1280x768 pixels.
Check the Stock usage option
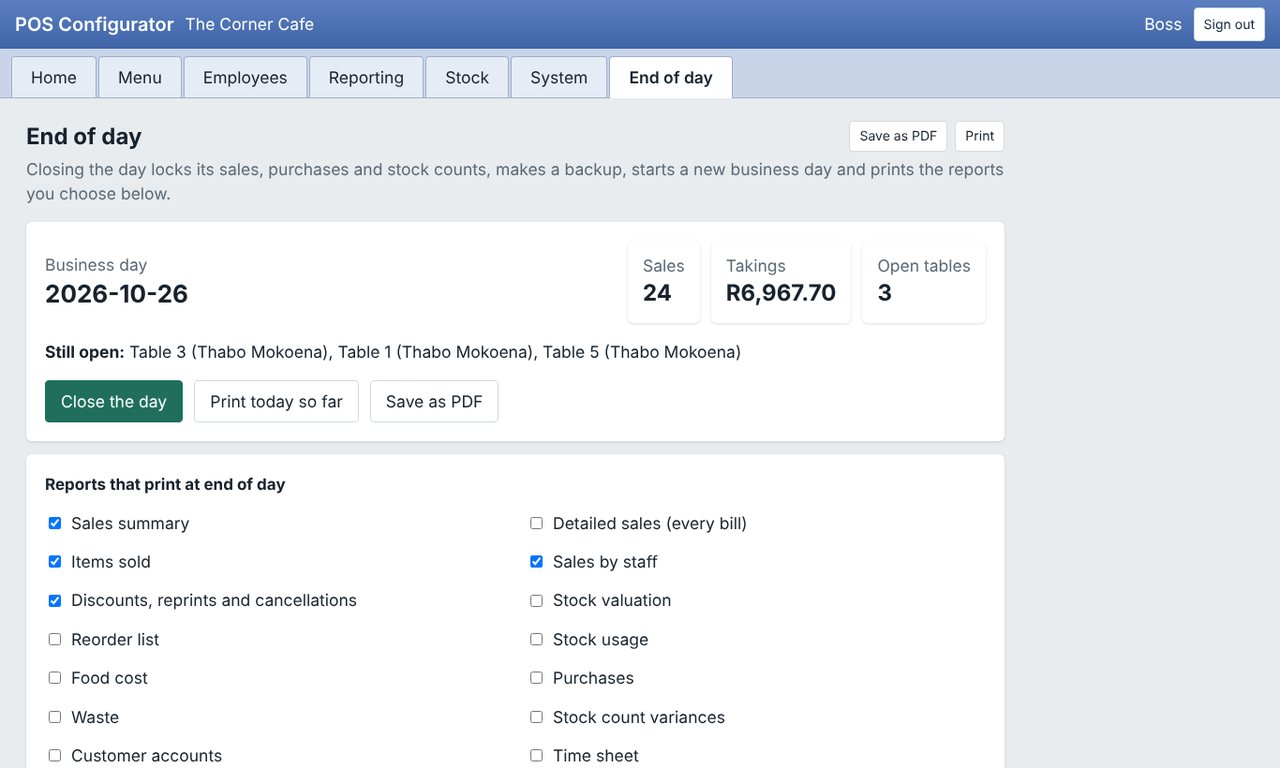pyautogui.click(x=537, y=639)
